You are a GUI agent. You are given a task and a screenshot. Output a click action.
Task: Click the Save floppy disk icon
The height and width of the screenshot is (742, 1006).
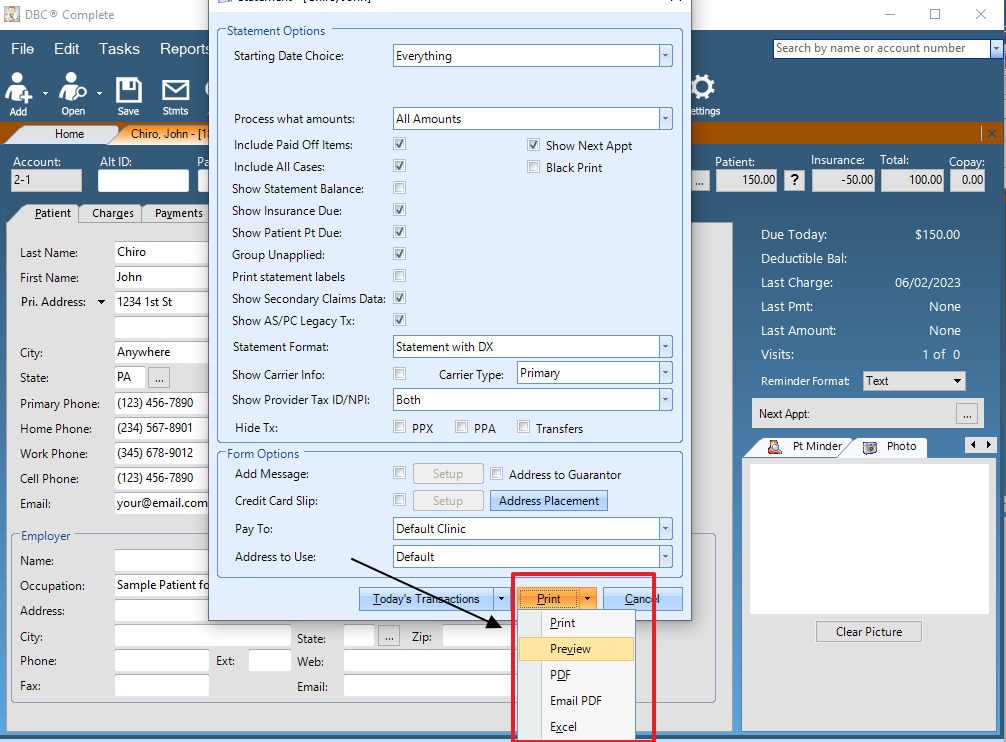(x=128, y=91)
